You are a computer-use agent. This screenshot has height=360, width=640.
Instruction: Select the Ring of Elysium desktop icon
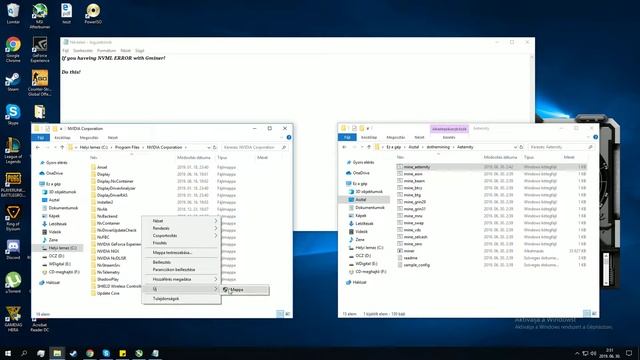coord(13,218)
